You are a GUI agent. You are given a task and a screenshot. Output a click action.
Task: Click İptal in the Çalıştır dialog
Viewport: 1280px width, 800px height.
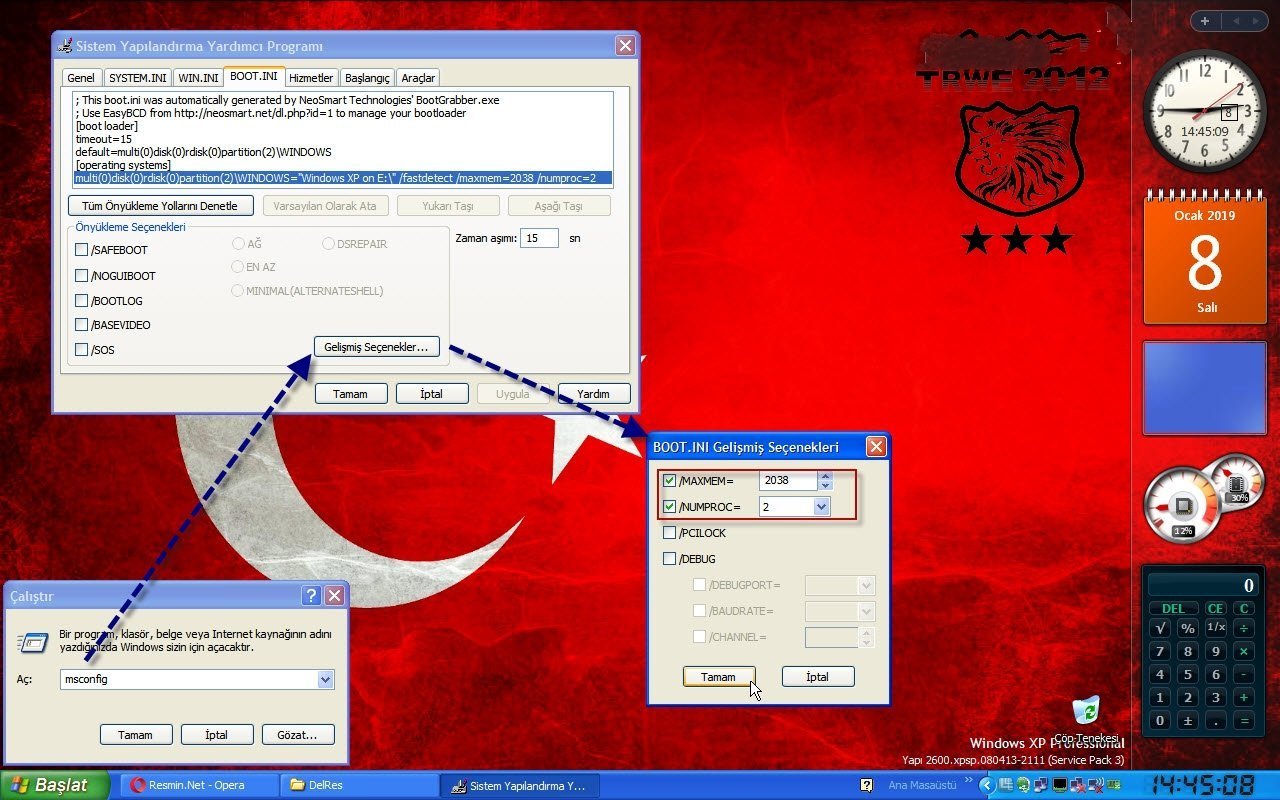pyautogui.click(x=217, y=735)
